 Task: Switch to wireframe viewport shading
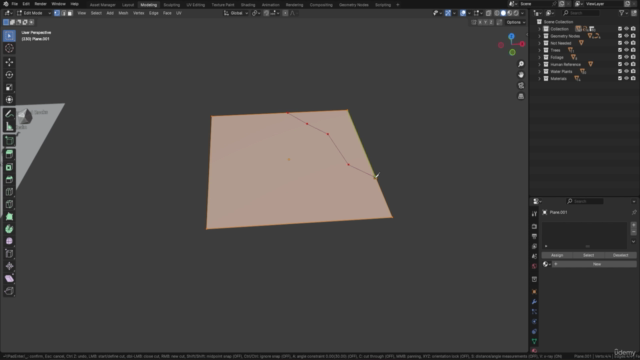tap(497, 13)
